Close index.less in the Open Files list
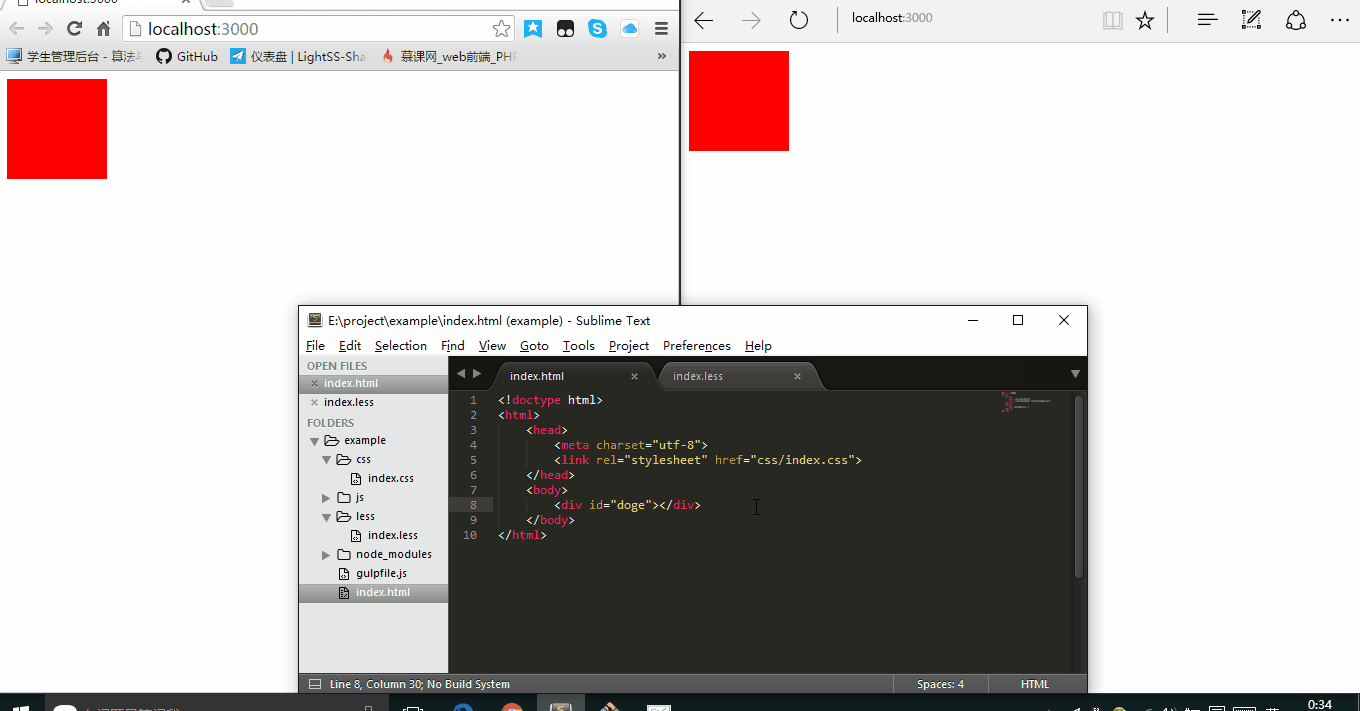Image resolution: width=1360 pixels, height=711 pixels. pos(314,402)
